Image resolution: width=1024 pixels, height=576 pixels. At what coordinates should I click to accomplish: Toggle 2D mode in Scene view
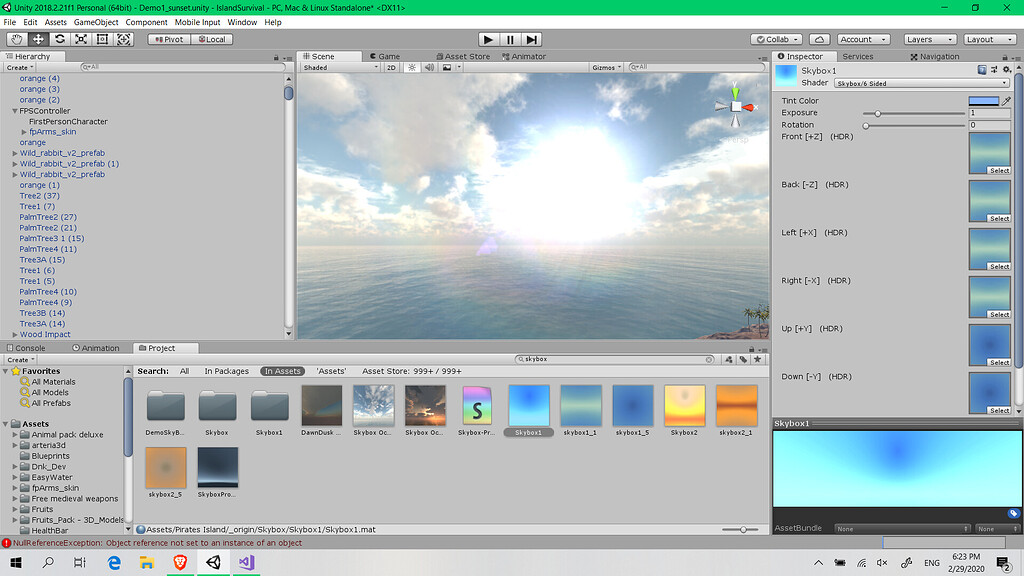392,68
